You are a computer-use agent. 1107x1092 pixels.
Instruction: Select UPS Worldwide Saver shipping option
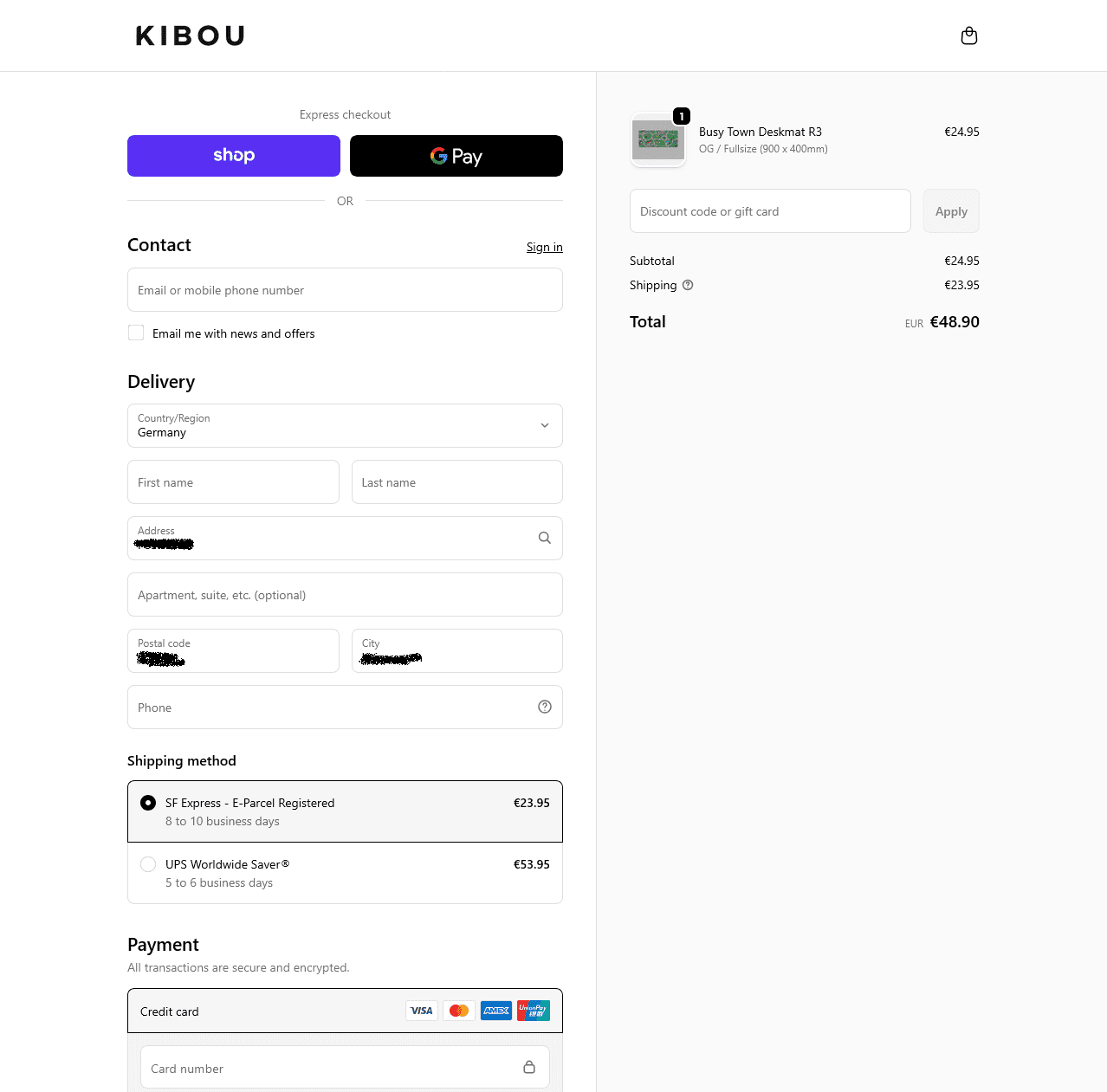[x=148, y=864]
